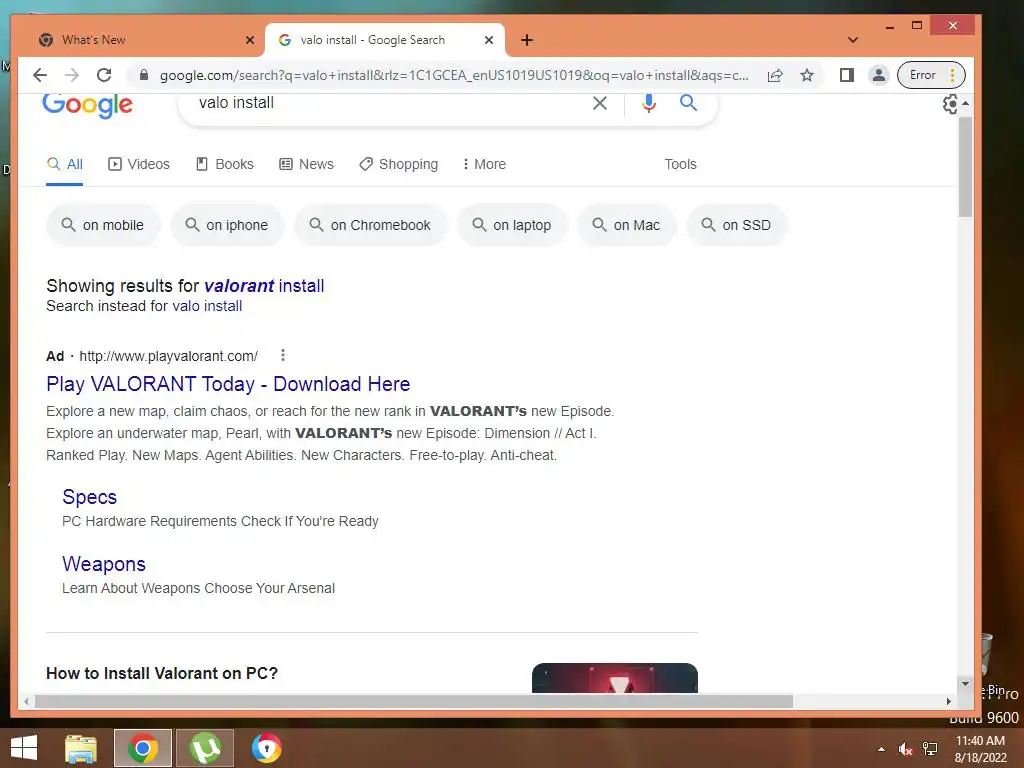
Task: Switch to Videos results
Action: tap(138, 164)
